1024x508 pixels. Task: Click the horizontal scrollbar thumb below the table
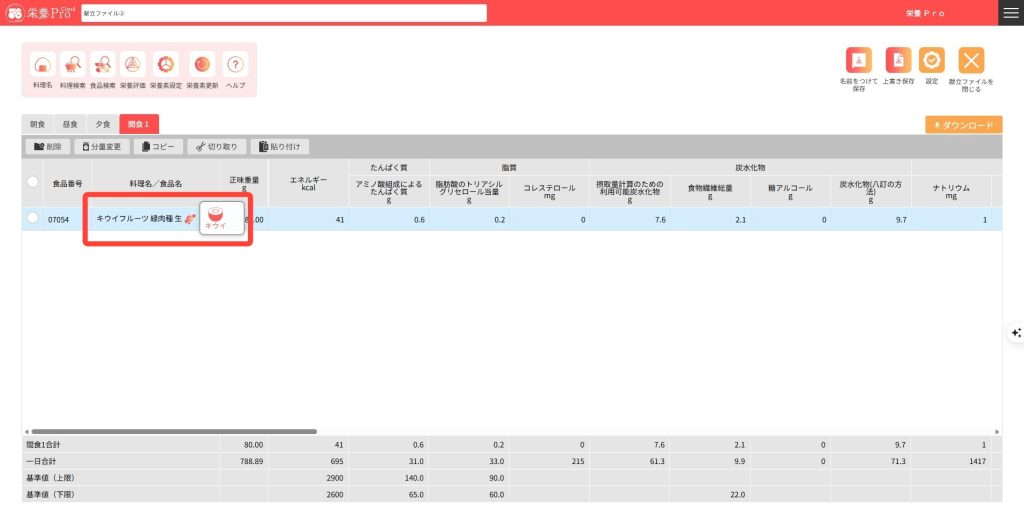(x=174, y=432)
